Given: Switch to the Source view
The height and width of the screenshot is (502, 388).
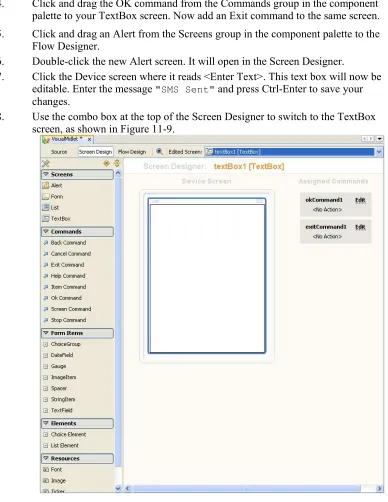Looking at the screenshot, I should point(59,152).
